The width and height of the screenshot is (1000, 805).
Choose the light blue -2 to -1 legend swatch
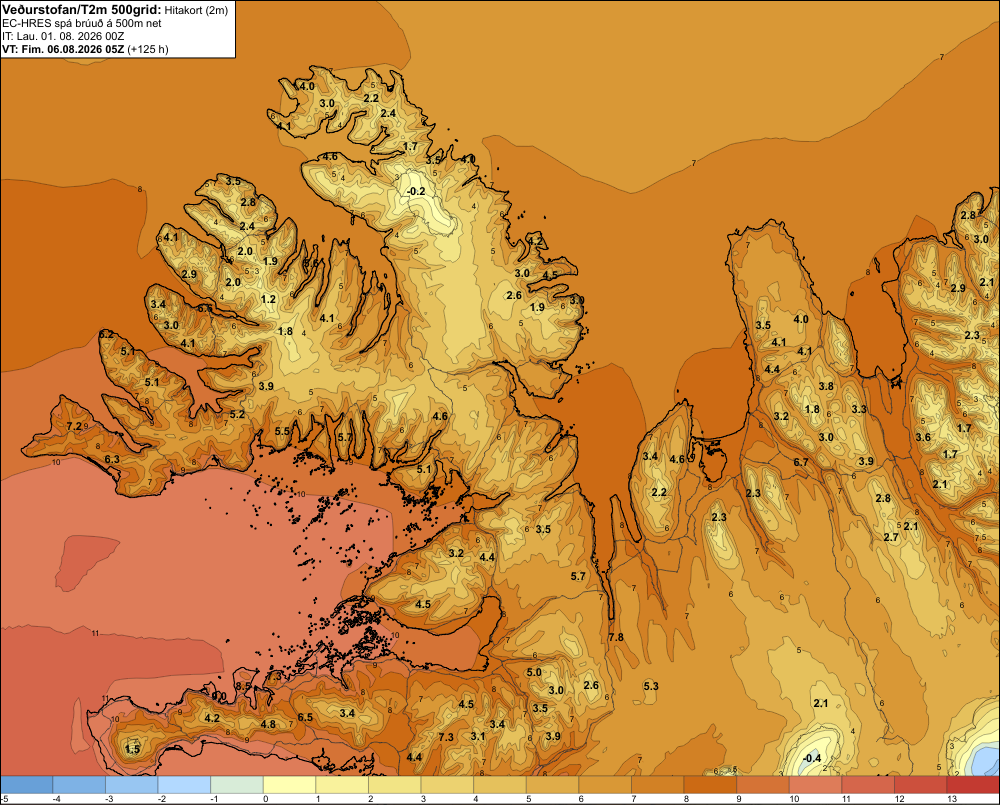pyautogui.click(x=184, y=785)
